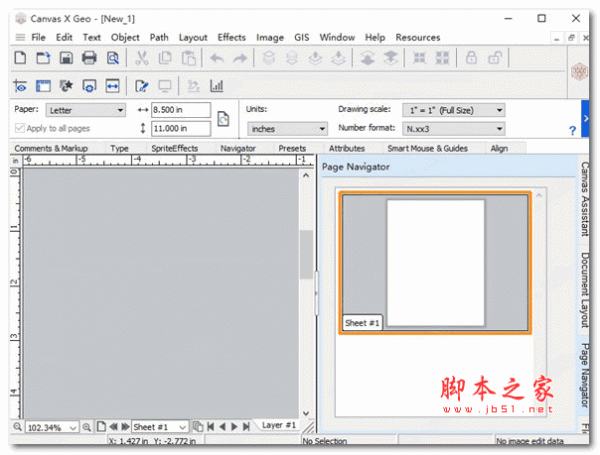Open the GIS menu
The image size is (600, 455).
[x=302, y=38]
